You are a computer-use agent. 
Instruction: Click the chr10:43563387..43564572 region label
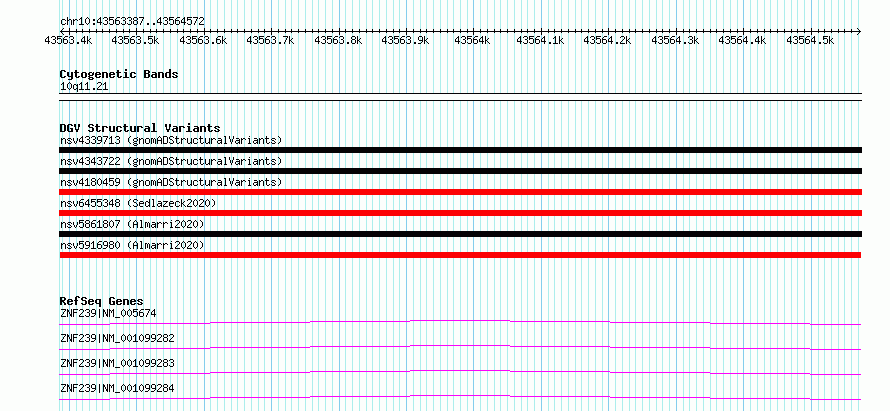tap(132, 21)
